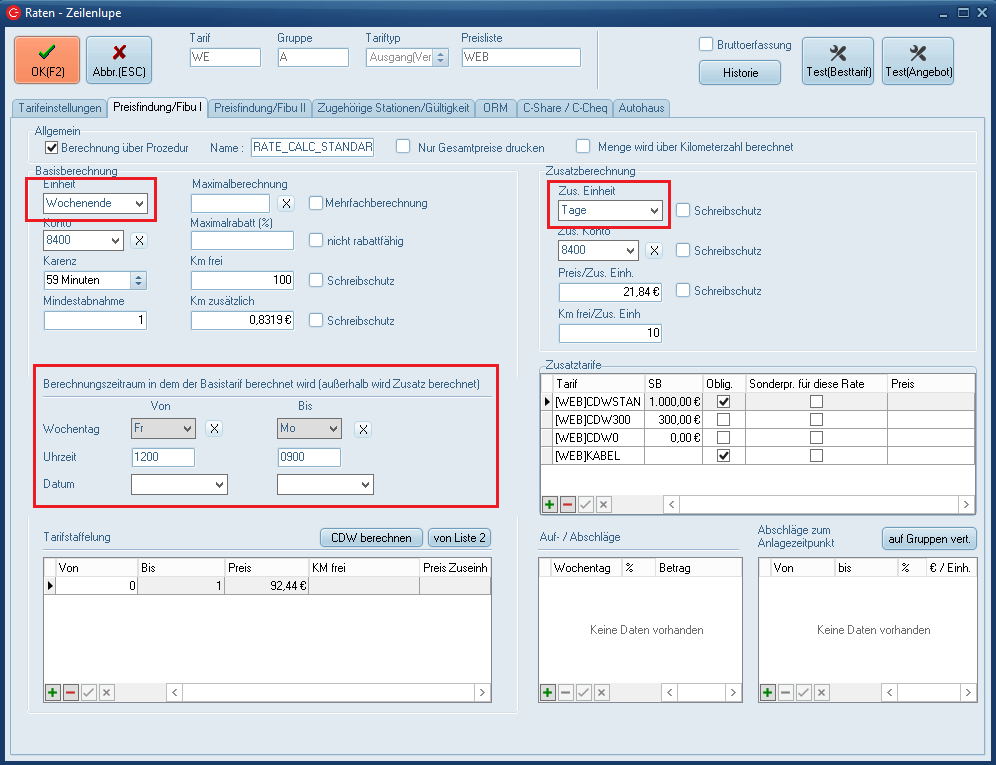Enable the Bruttoerfassung checkbox
The height and width of the screenshot is (765, 996).
click(x=706, y=45)
